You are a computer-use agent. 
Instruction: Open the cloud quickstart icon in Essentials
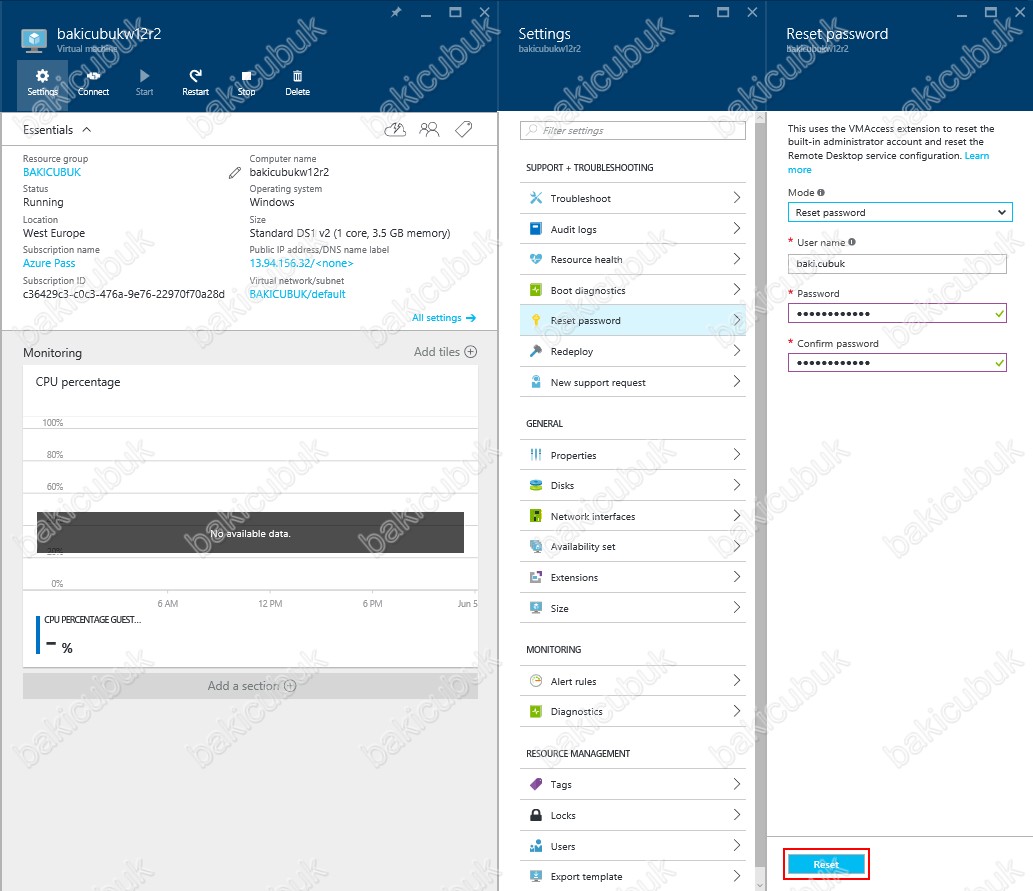[x=395, y=129]
